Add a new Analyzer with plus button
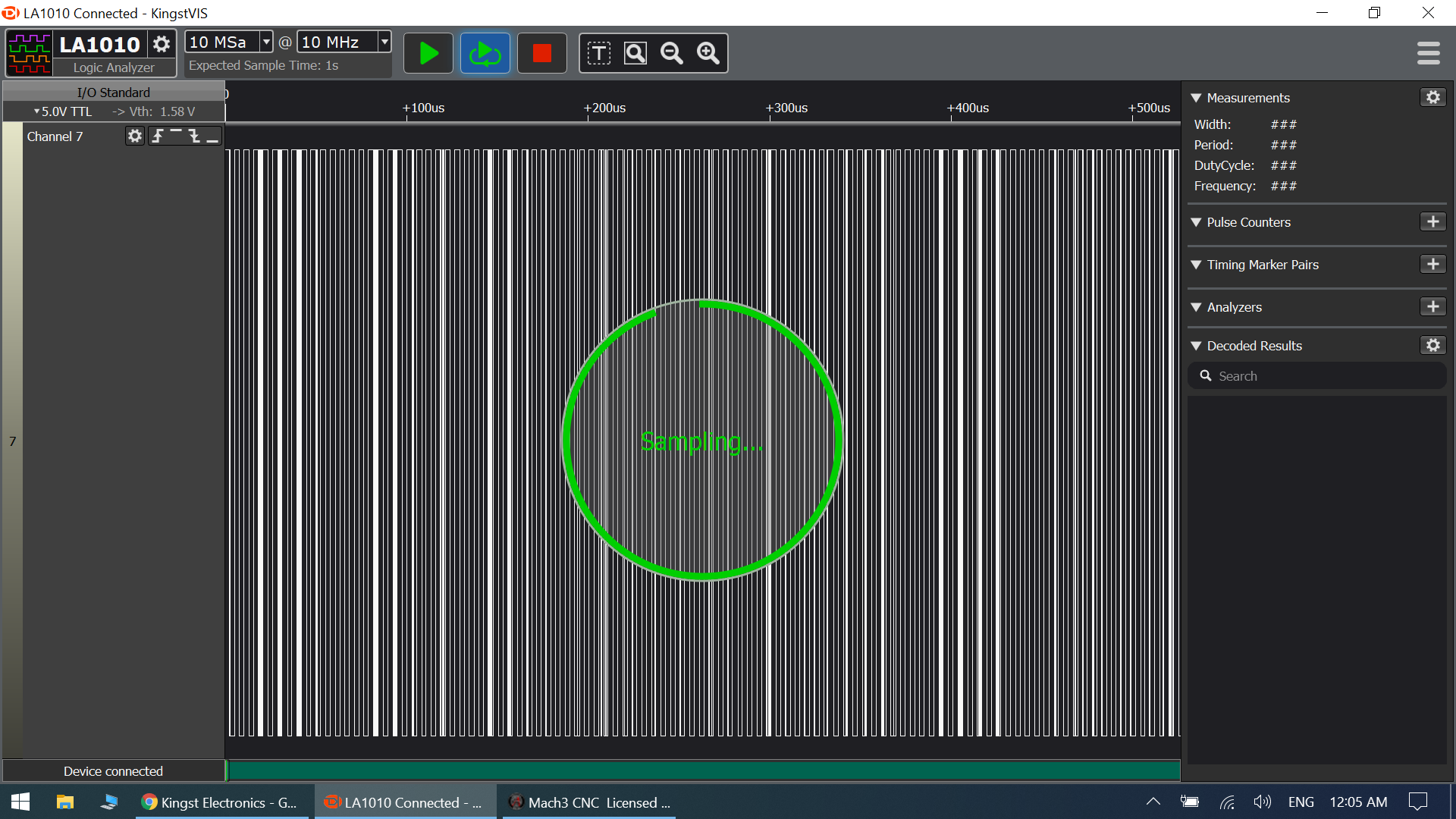This screenshot has width=1456, height=819. pos(1432,306)
